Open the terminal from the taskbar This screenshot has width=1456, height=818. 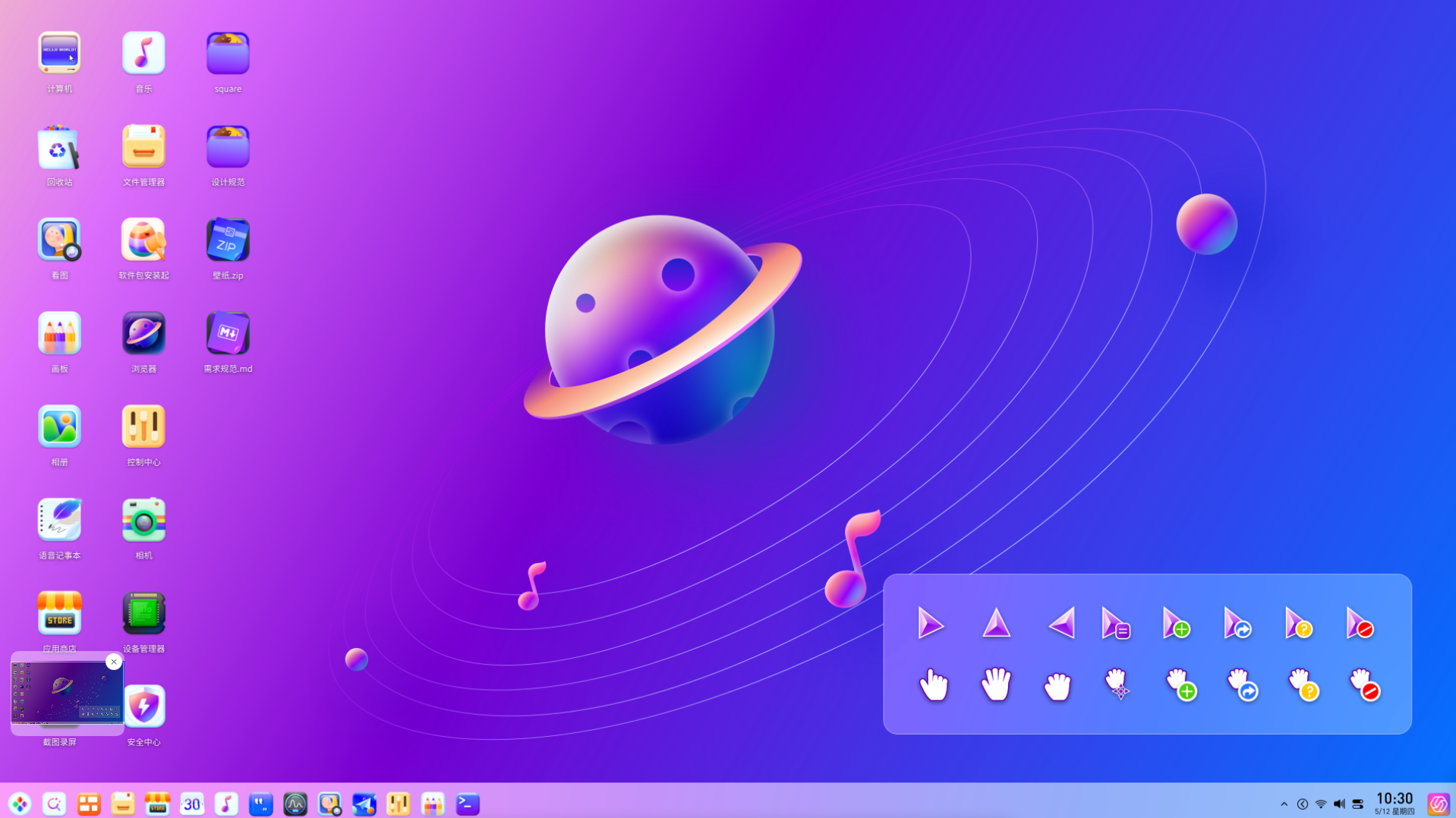click(468, 804)
